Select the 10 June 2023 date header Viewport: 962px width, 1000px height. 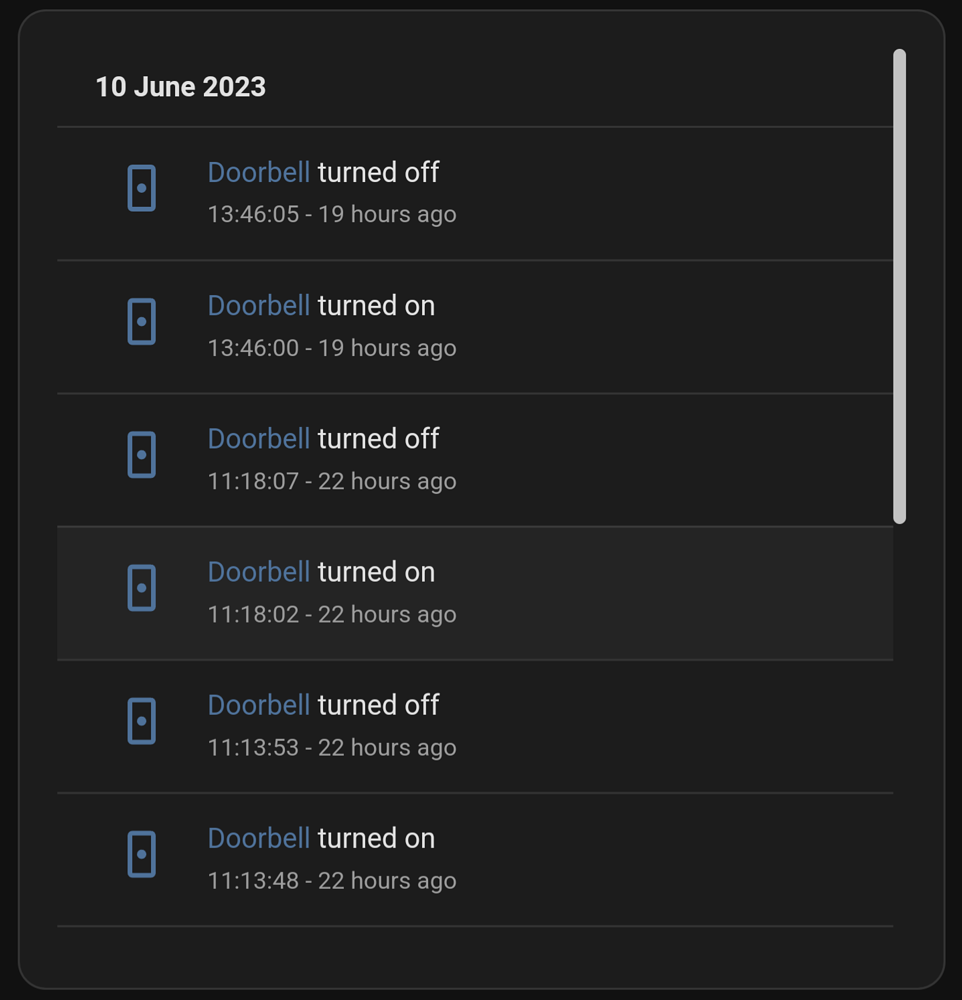coord(181,87)
